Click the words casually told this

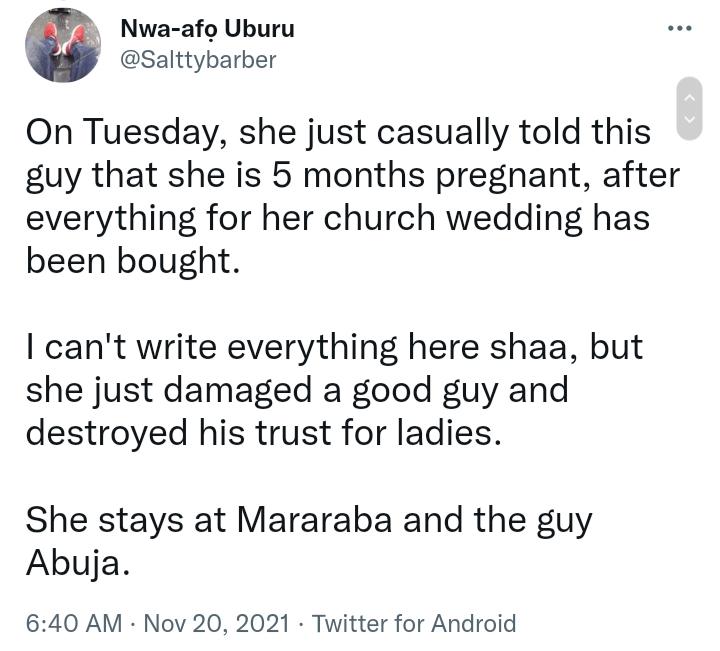[x=514, y=133]
